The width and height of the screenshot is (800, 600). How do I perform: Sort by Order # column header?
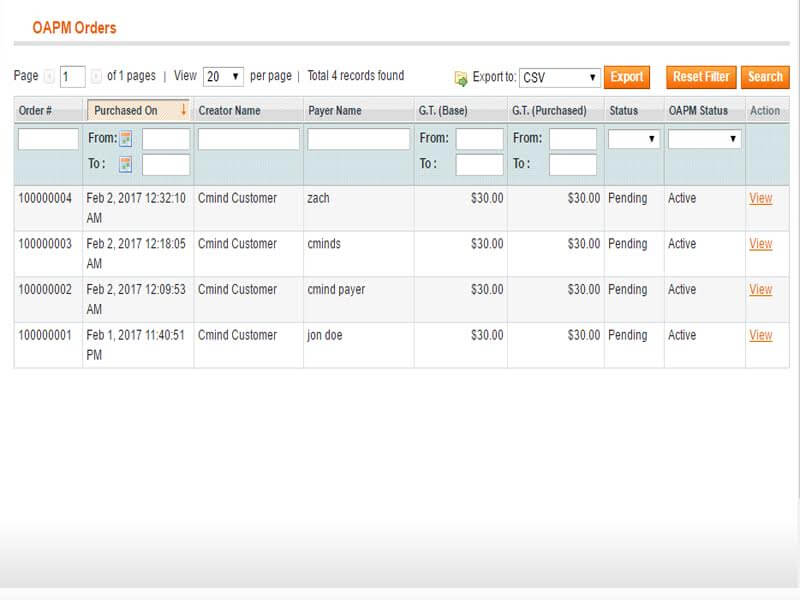(35, 110)
